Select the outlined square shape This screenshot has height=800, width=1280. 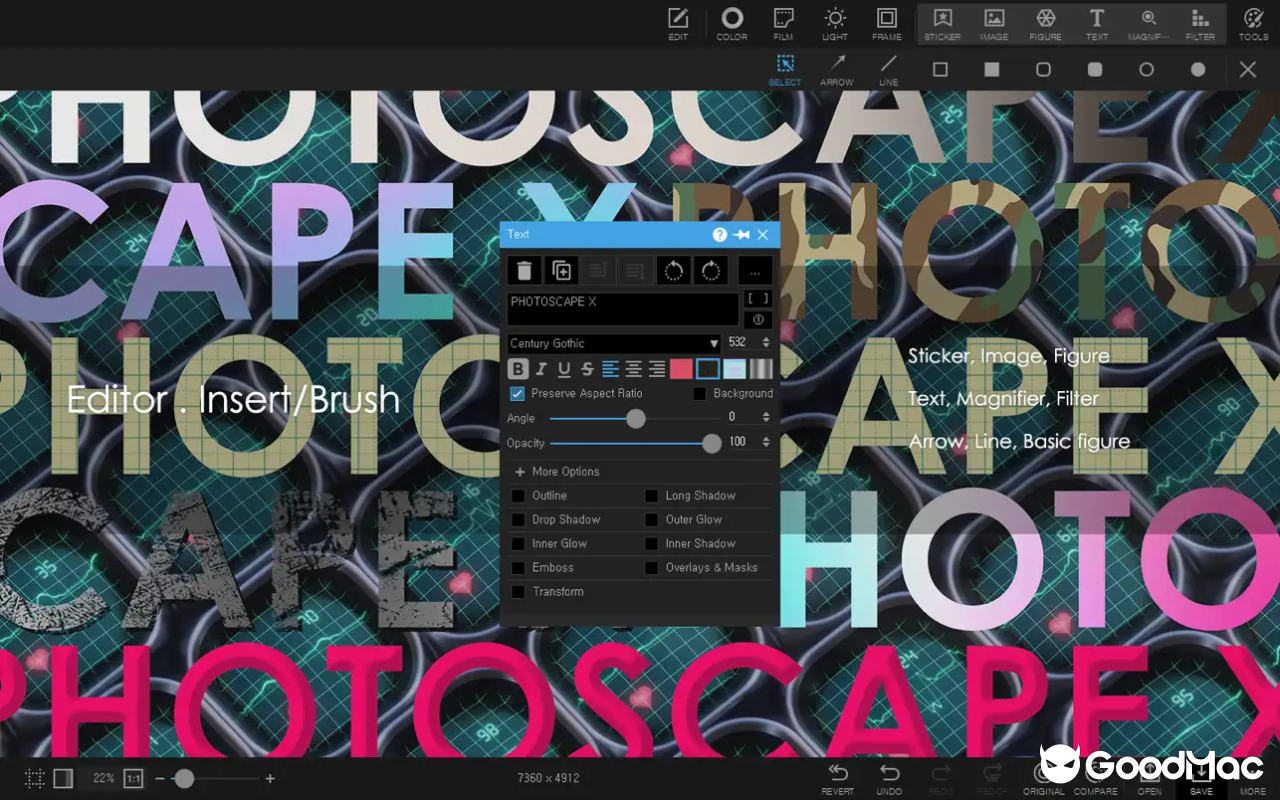pos(940,69)
